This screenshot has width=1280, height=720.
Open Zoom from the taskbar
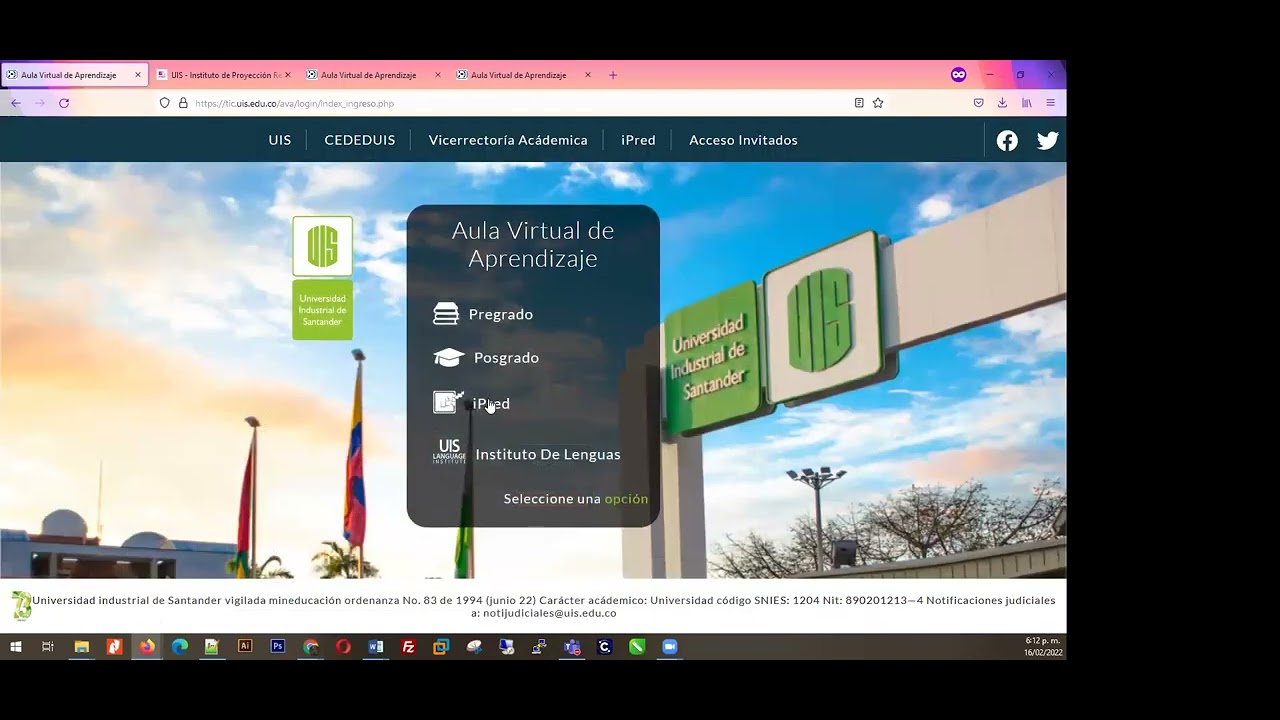coord(670,647)
